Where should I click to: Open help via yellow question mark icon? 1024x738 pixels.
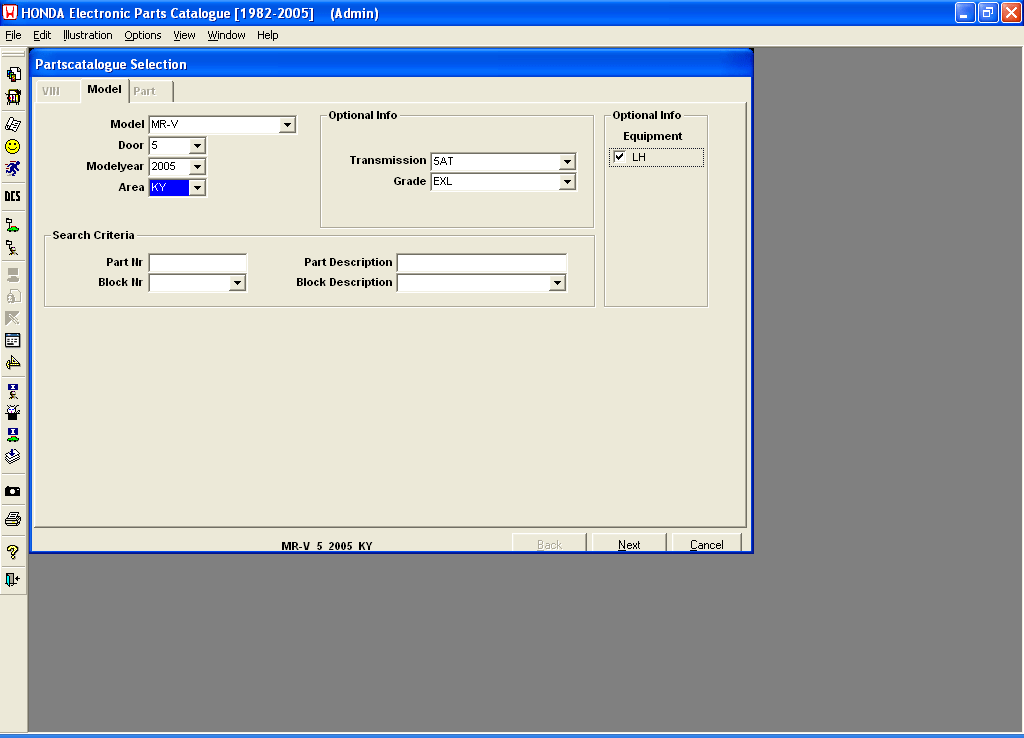13,552
